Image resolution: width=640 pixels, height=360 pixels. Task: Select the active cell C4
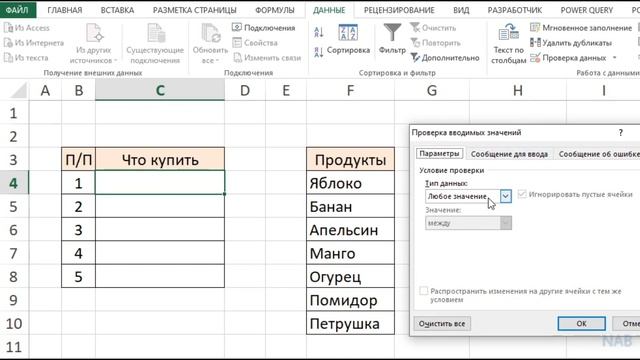(160, 183)
